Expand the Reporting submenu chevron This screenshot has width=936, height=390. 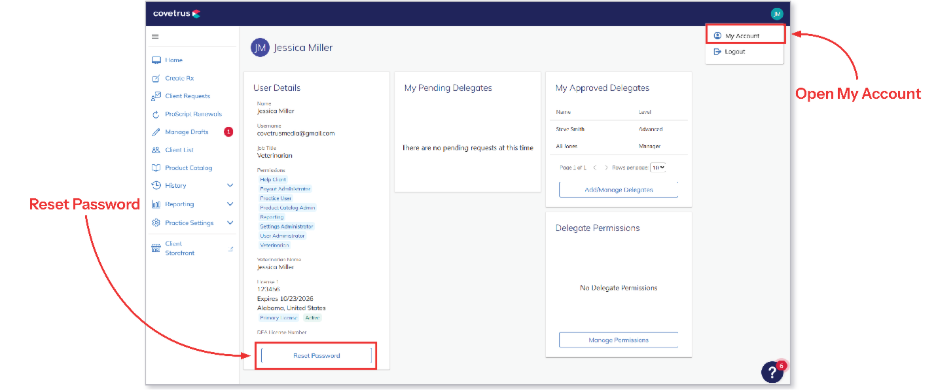pos(230,204)
